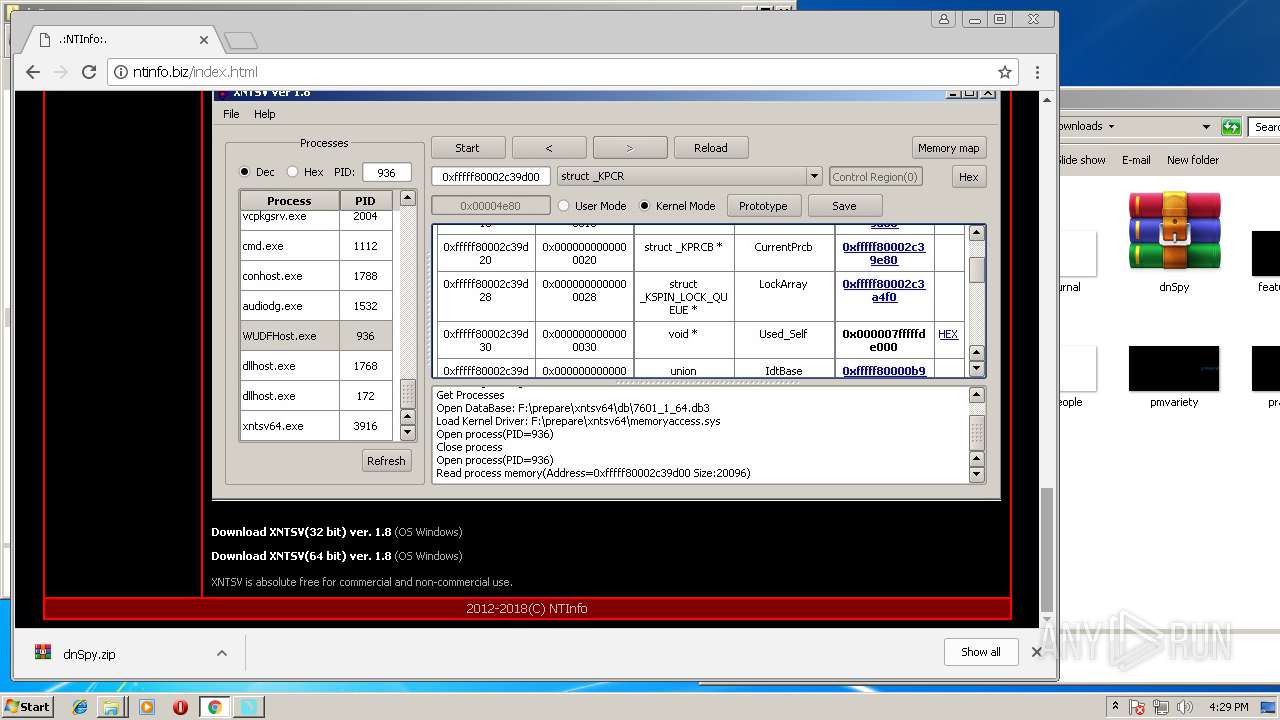Follow the CurrentPrcb pointer 0xfffff80002c39e80

click(883, 253)
